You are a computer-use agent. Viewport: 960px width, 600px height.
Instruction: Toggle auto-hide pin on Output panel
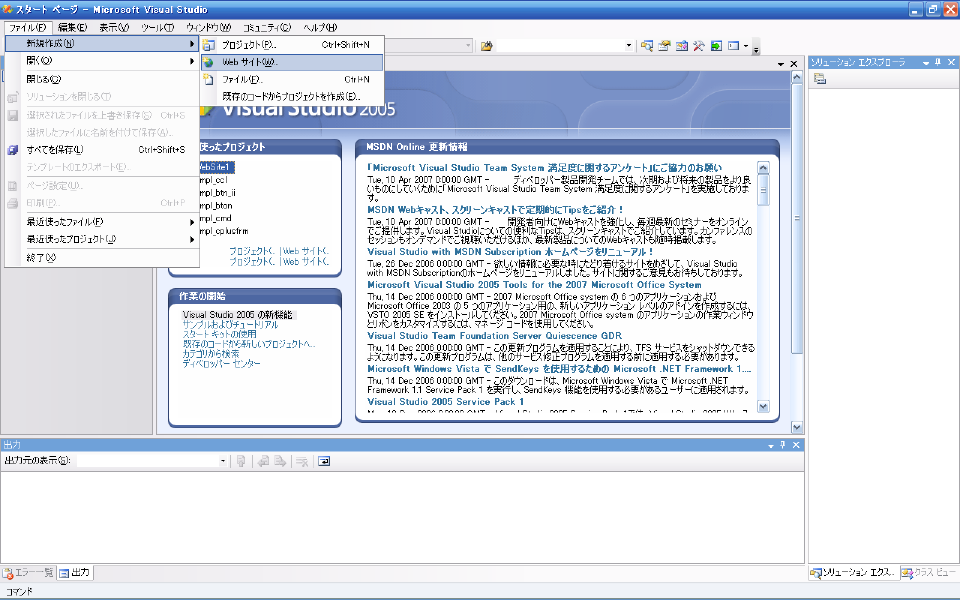click(x=782, y=445)
